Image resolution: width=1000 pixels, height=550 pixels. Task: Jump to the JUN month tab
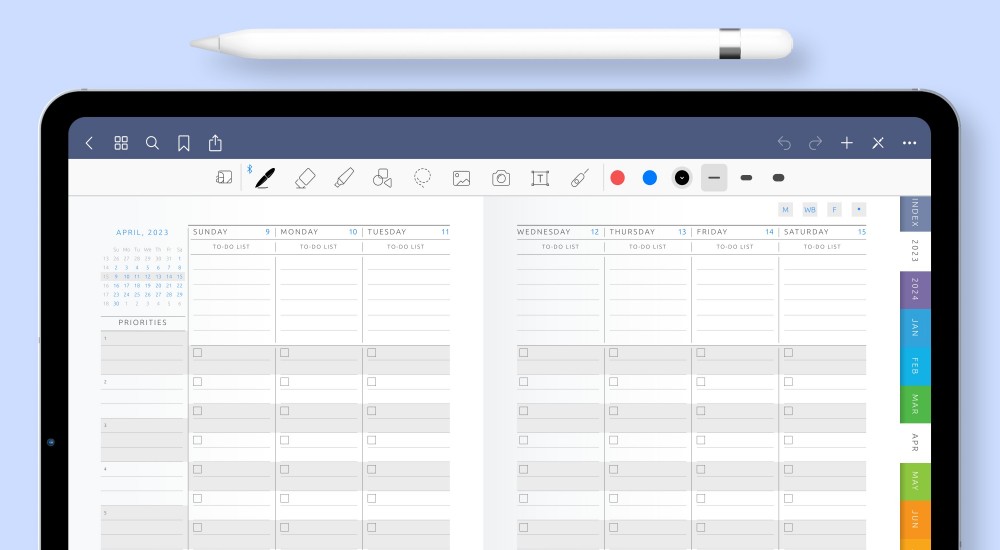[915, 519]
